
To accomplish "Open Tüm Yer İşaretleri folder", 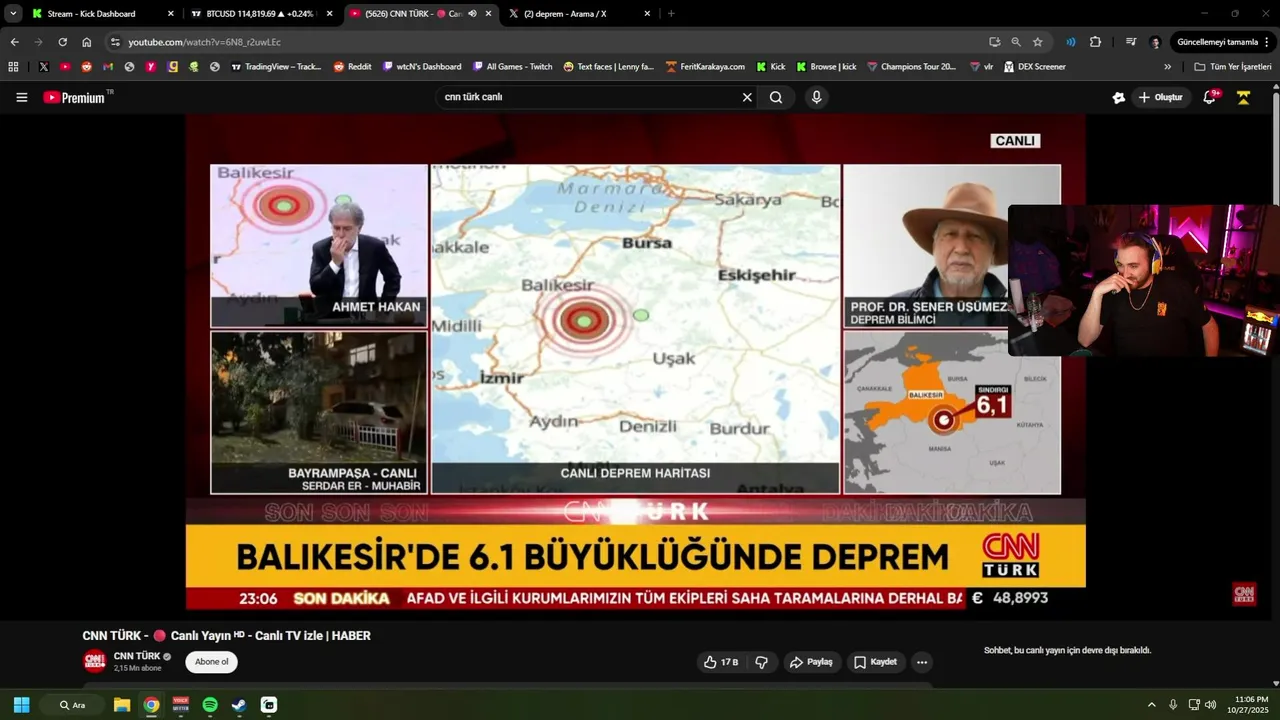I will (x=1233, y=67).
